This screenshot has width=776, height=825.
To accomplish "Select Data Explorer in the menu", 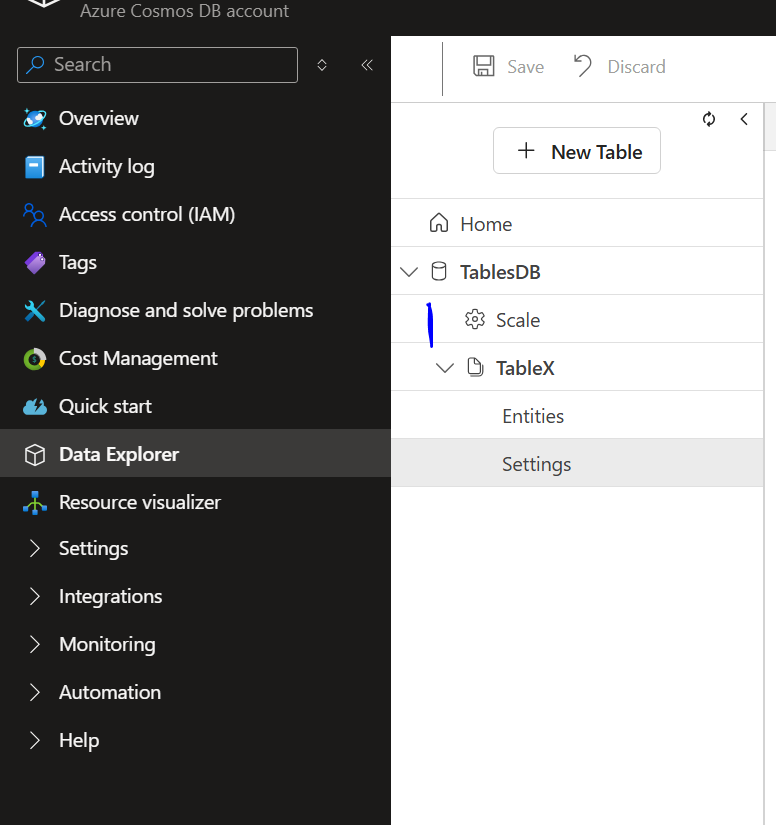I will pos(195,455).
